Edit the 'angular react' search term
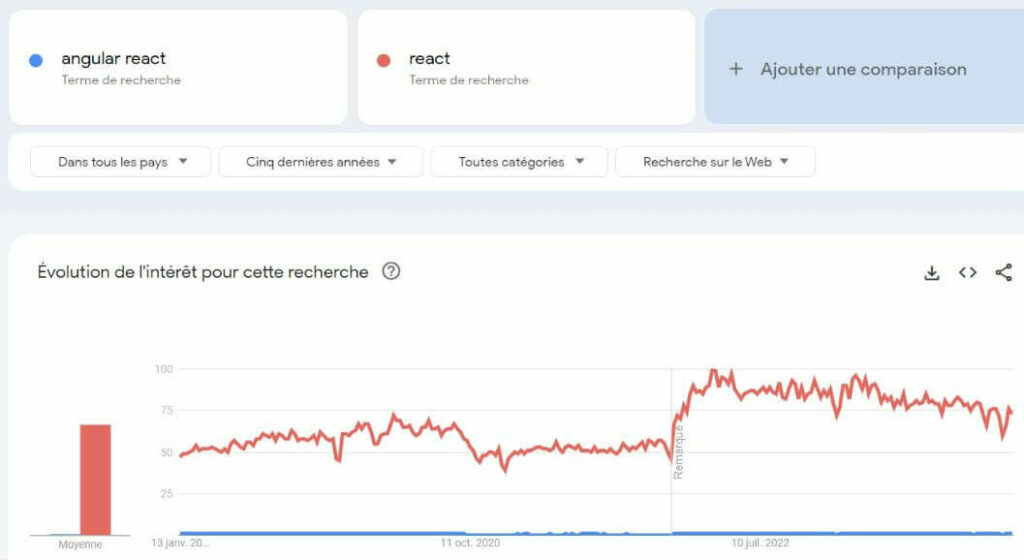The image size is (1024, 560). (178, 67)
